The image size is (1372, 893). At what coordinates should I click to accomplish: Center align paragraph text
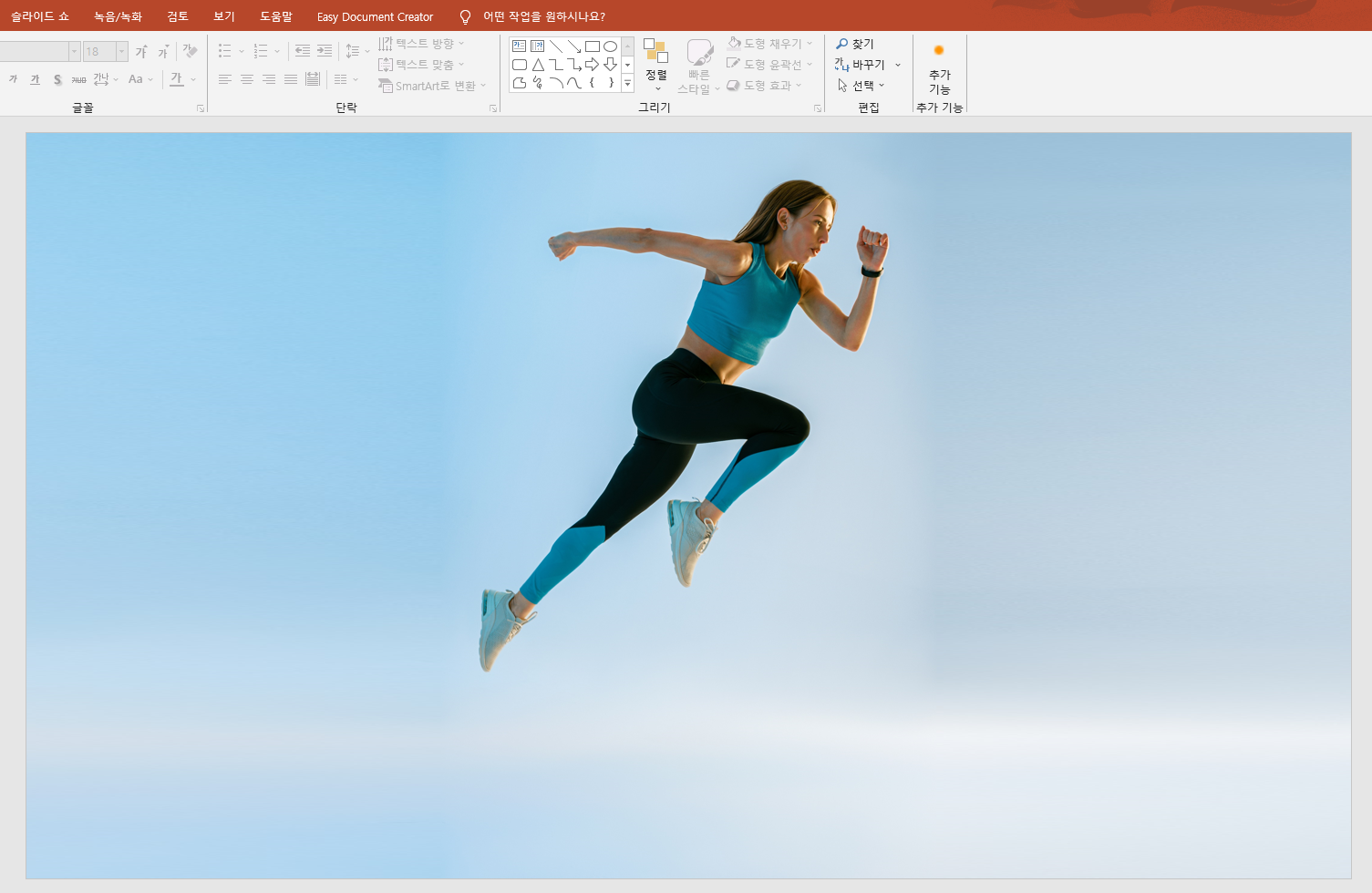247,79
